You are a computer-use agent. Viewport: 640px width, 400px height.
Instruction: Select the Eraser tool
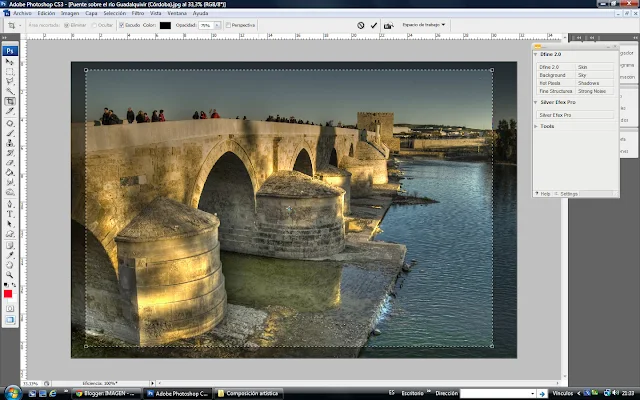point(10,162)
